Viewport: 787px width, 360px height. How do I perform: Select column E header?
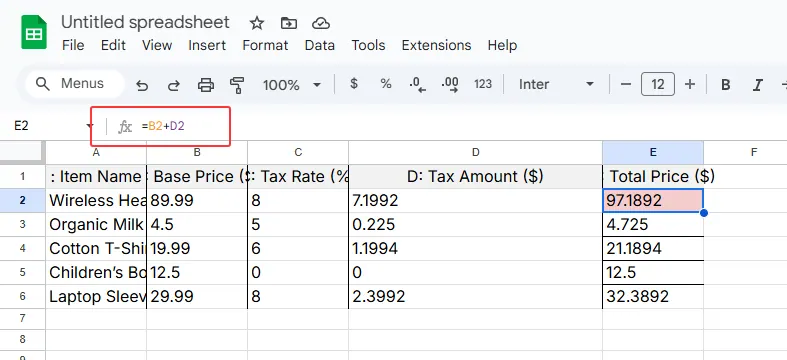click(x=653, y=153)
